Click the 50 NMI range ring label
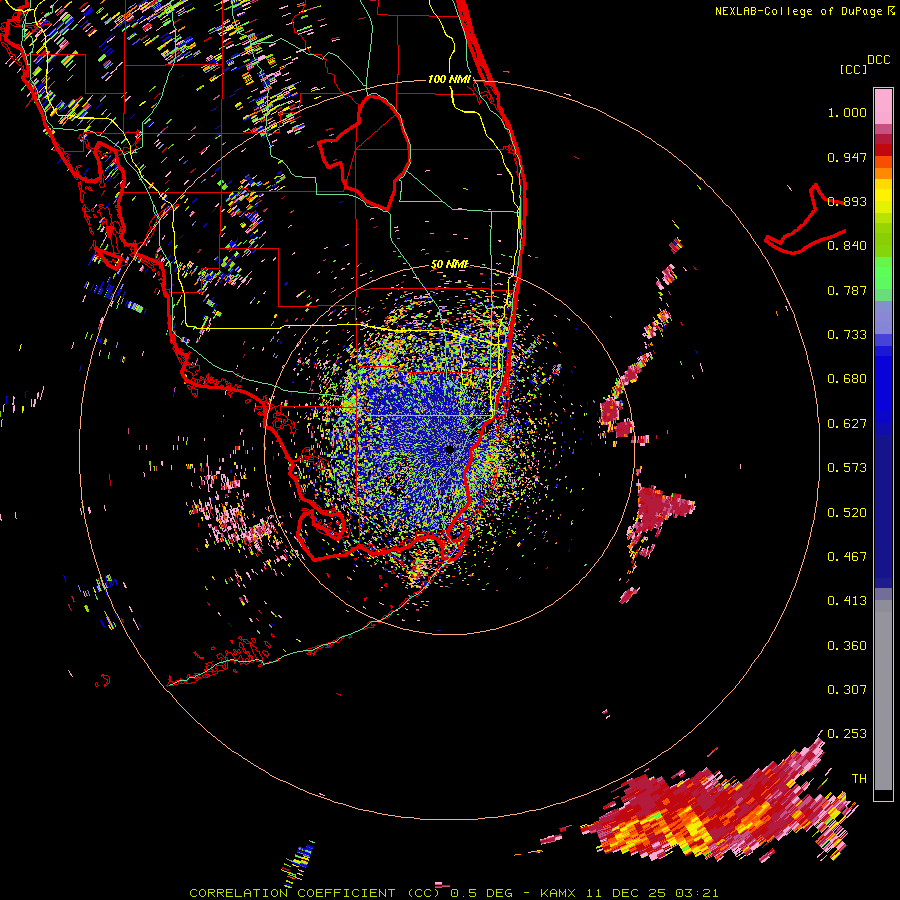Image resolution: width=900 pixels, height=900 pixels. pos(449,264)
